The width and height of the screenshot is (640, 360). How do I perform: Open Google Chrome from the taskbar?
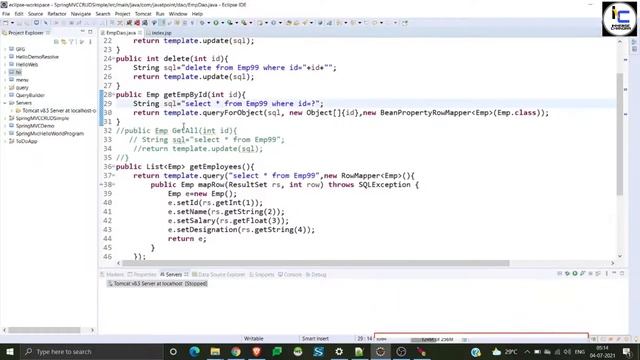pos(236,351)
